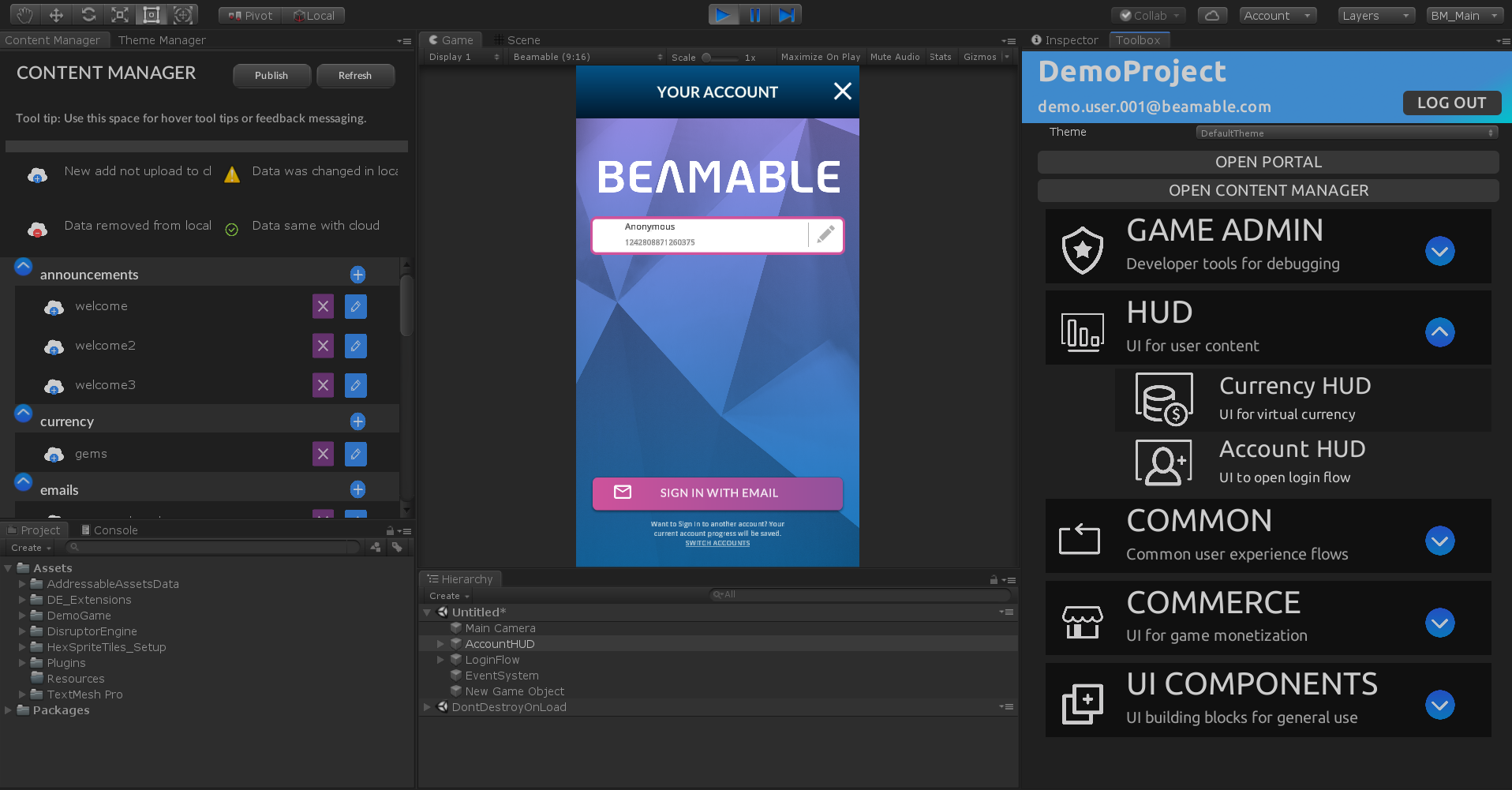The height and width of the screenshot is (790, 1512).
Task: Edit the gems currency item
Action: coord(356,454)
